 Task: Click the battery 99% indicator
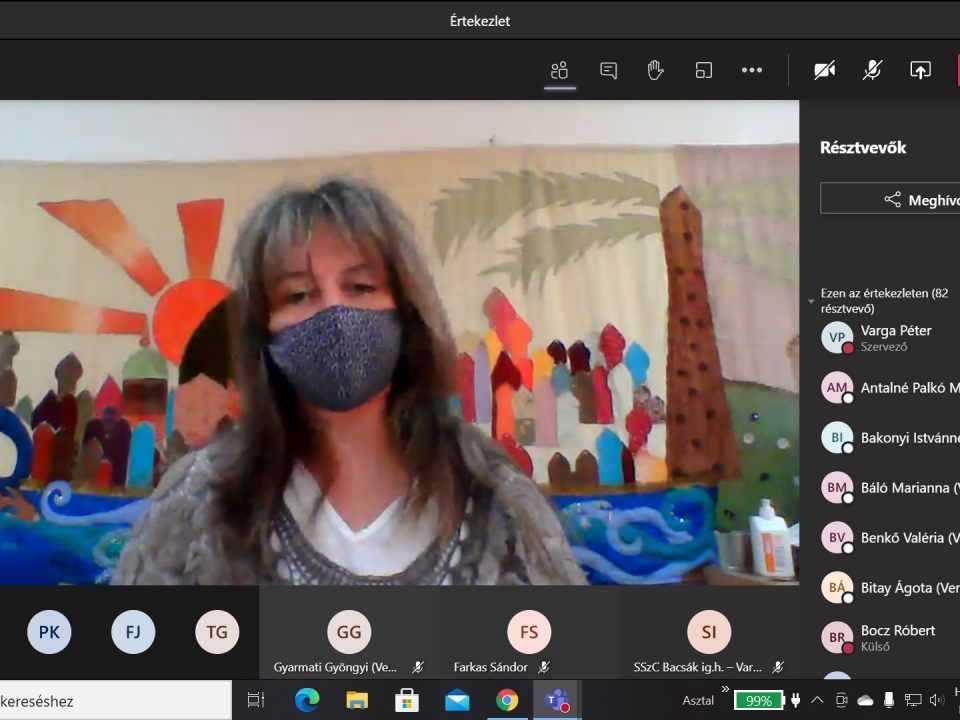pyautogui.click(x=758, y=700)
